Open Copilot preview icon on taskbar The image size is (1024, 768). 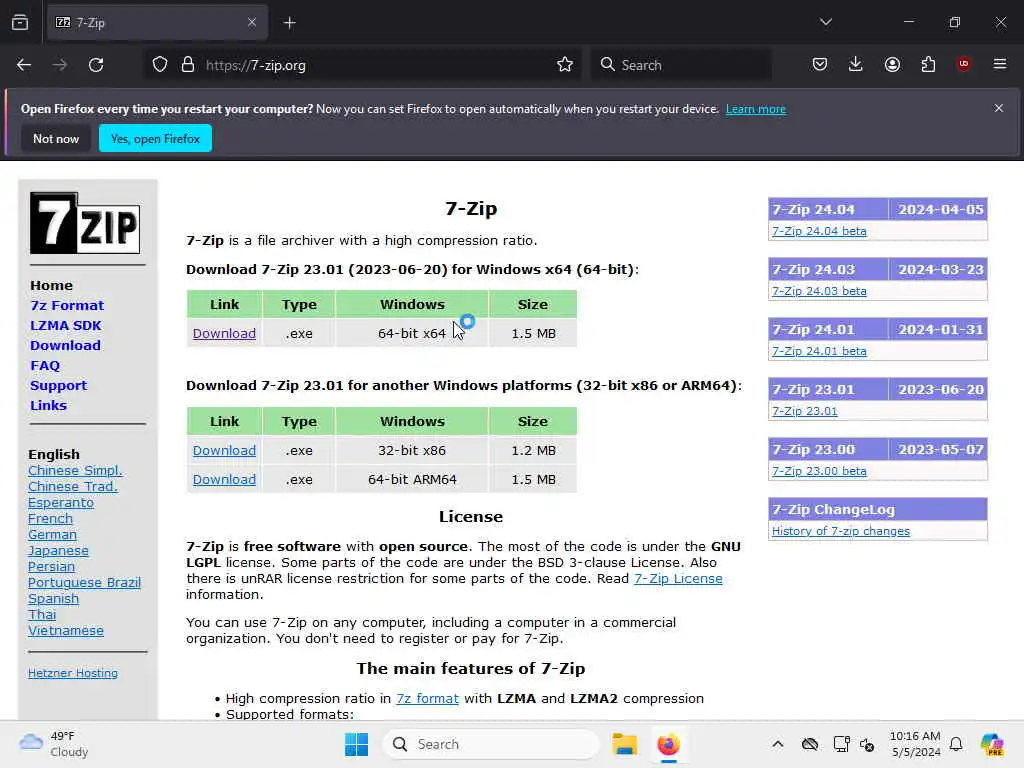991,744
